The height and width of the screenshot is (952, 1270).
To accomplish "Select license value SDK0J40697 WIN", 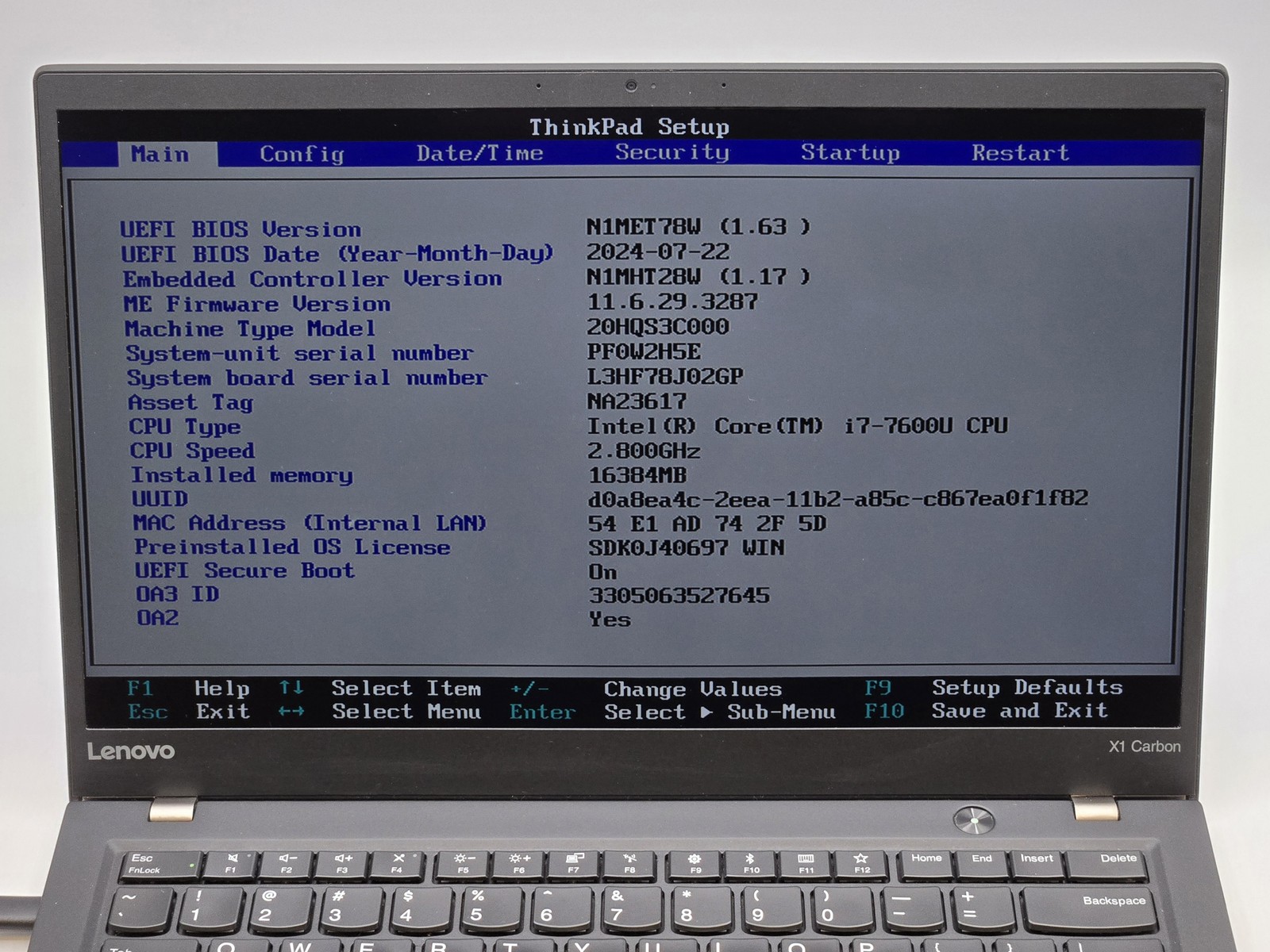I will 687,547.
